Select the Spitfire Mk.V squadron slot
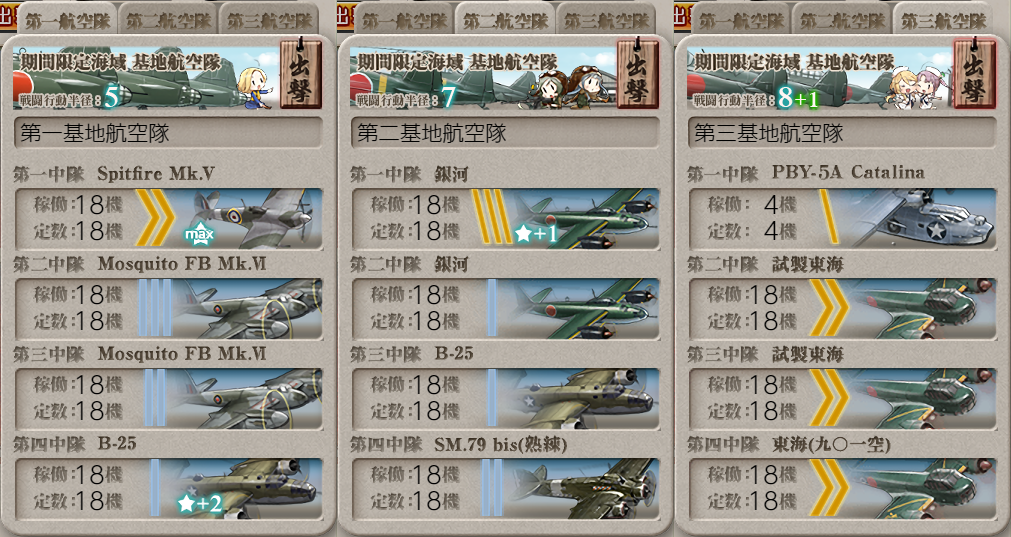The height and width of the screenshot is (537, 1011). coord(168,218)
